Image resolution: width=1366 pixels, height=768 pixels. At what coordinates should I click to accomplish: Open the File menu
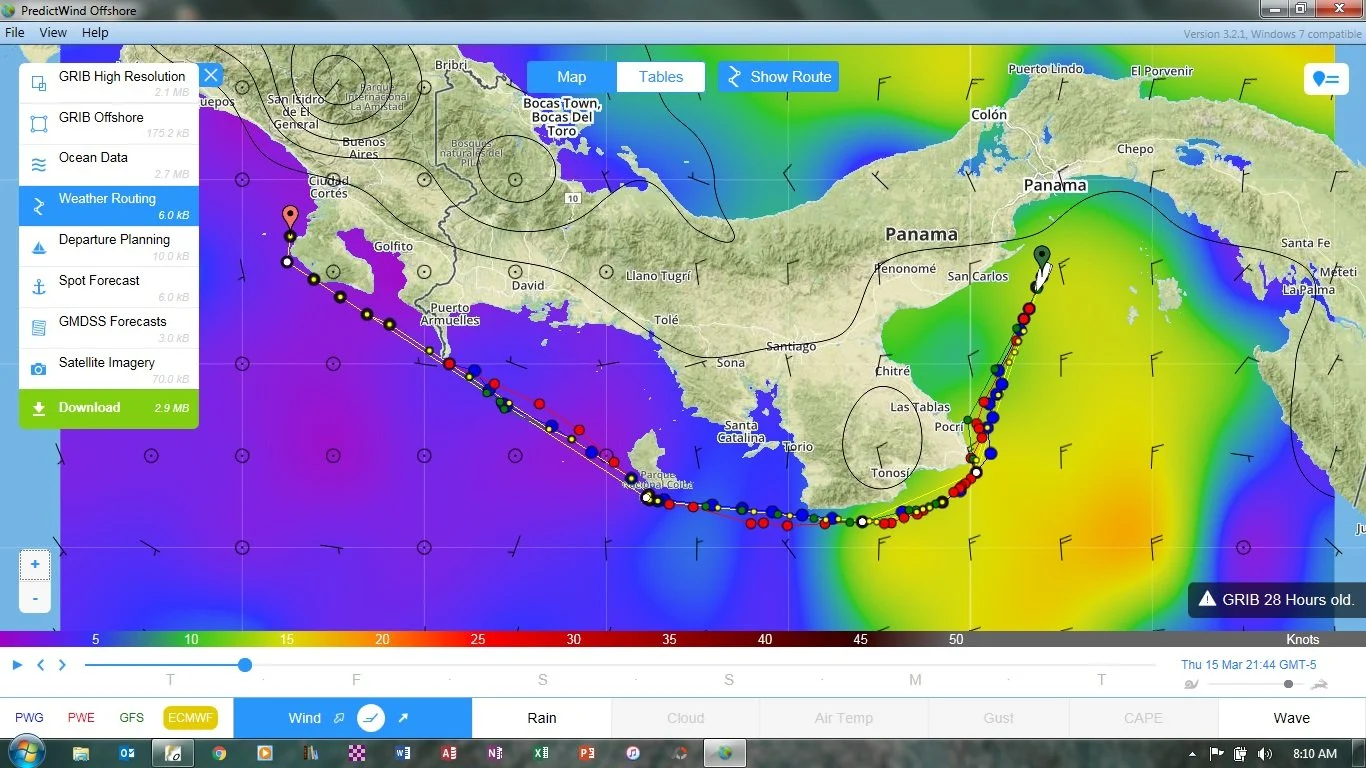pyautogui.click(x=15, y=33)
